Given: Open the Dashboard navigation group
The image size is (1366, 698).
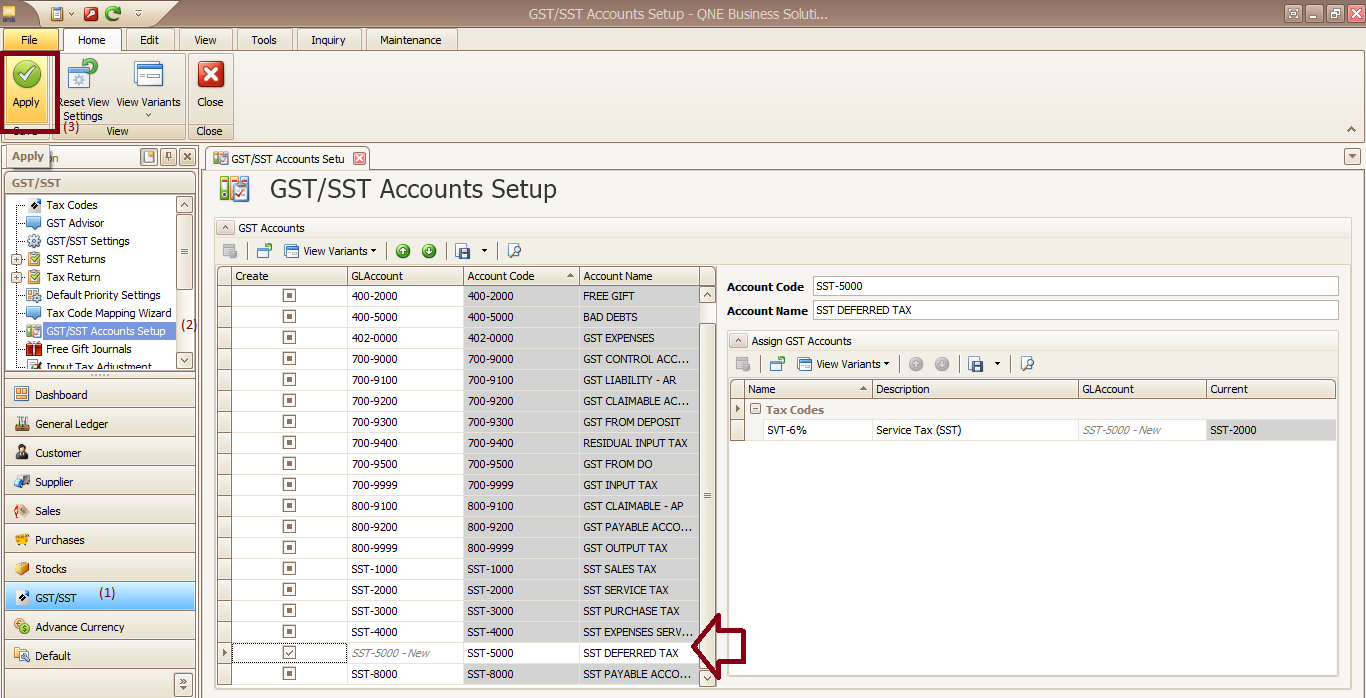Looking at the screenshot, I should tap(100, 395).
